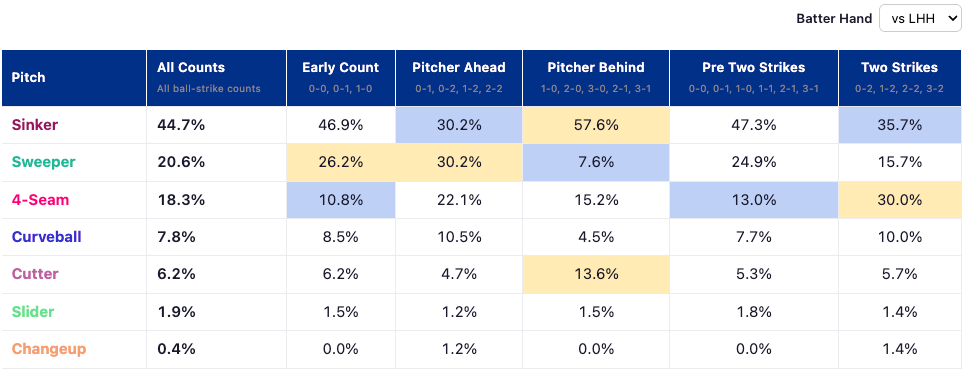Open the Sweeper pitch link
The image size is (965, 372).
click(x=44, y=162)
